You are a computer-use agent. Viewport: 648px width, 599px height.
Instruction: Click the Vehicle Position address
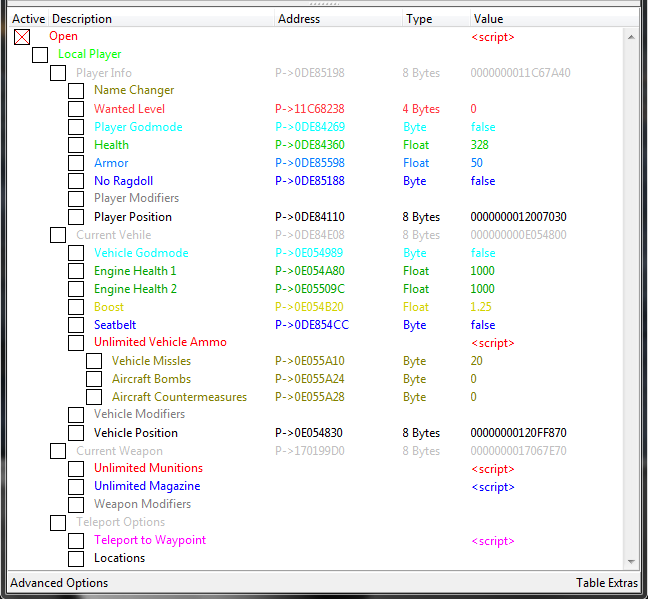click(309, 433)
